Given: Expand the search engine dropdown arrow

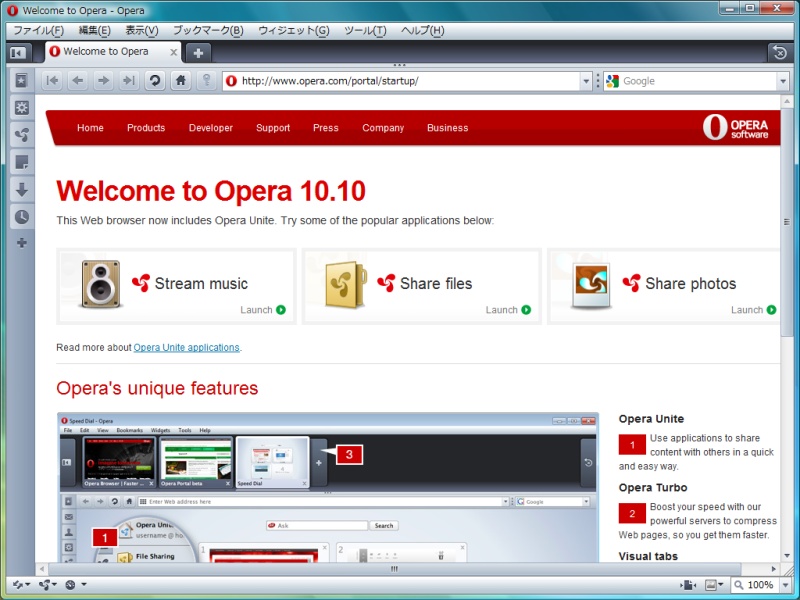Looking at the screenshot, I should [783, 81].
